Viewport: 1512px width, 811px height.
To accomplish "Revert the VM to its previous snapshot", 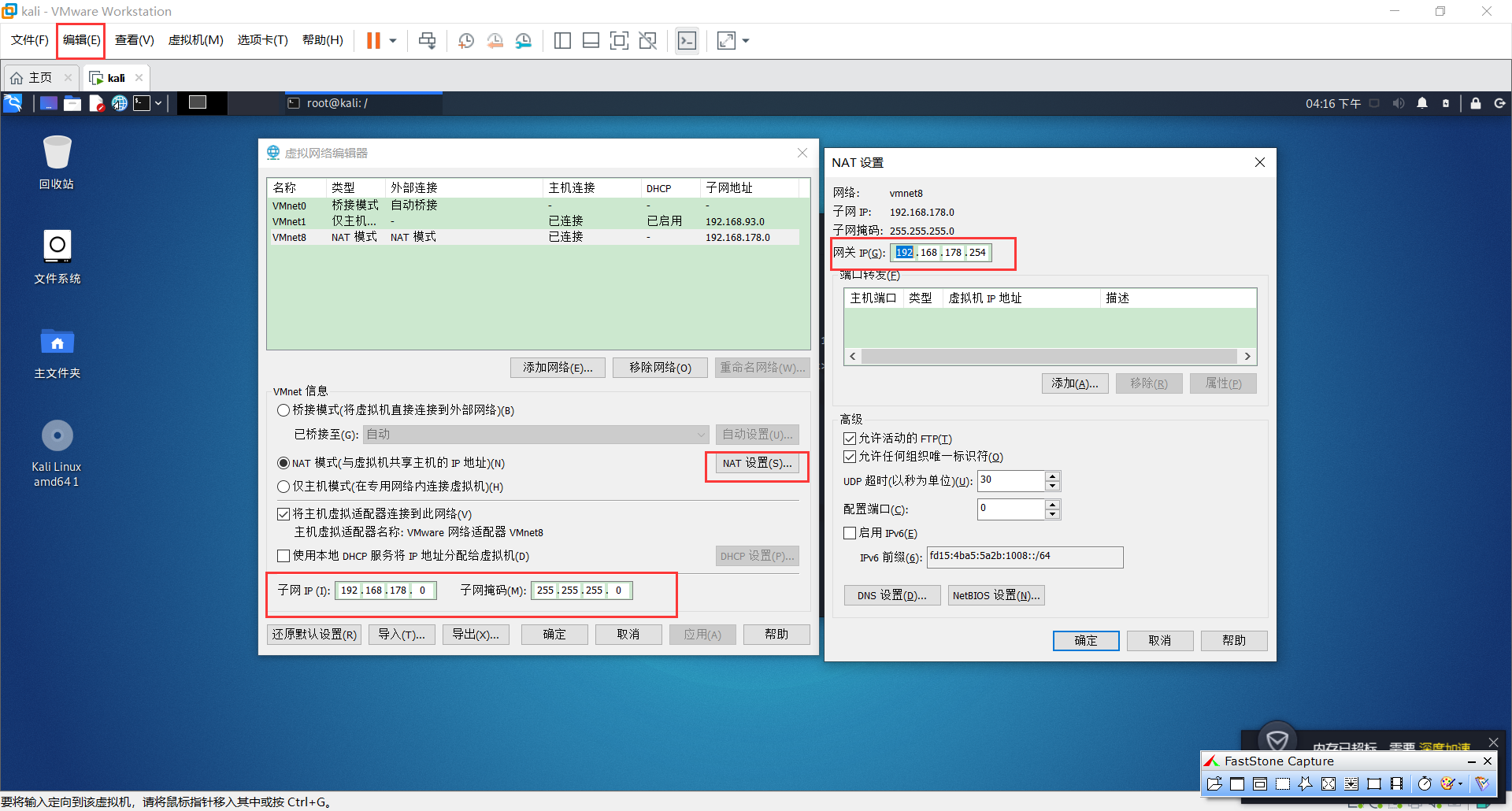I will tap(495, 40).
